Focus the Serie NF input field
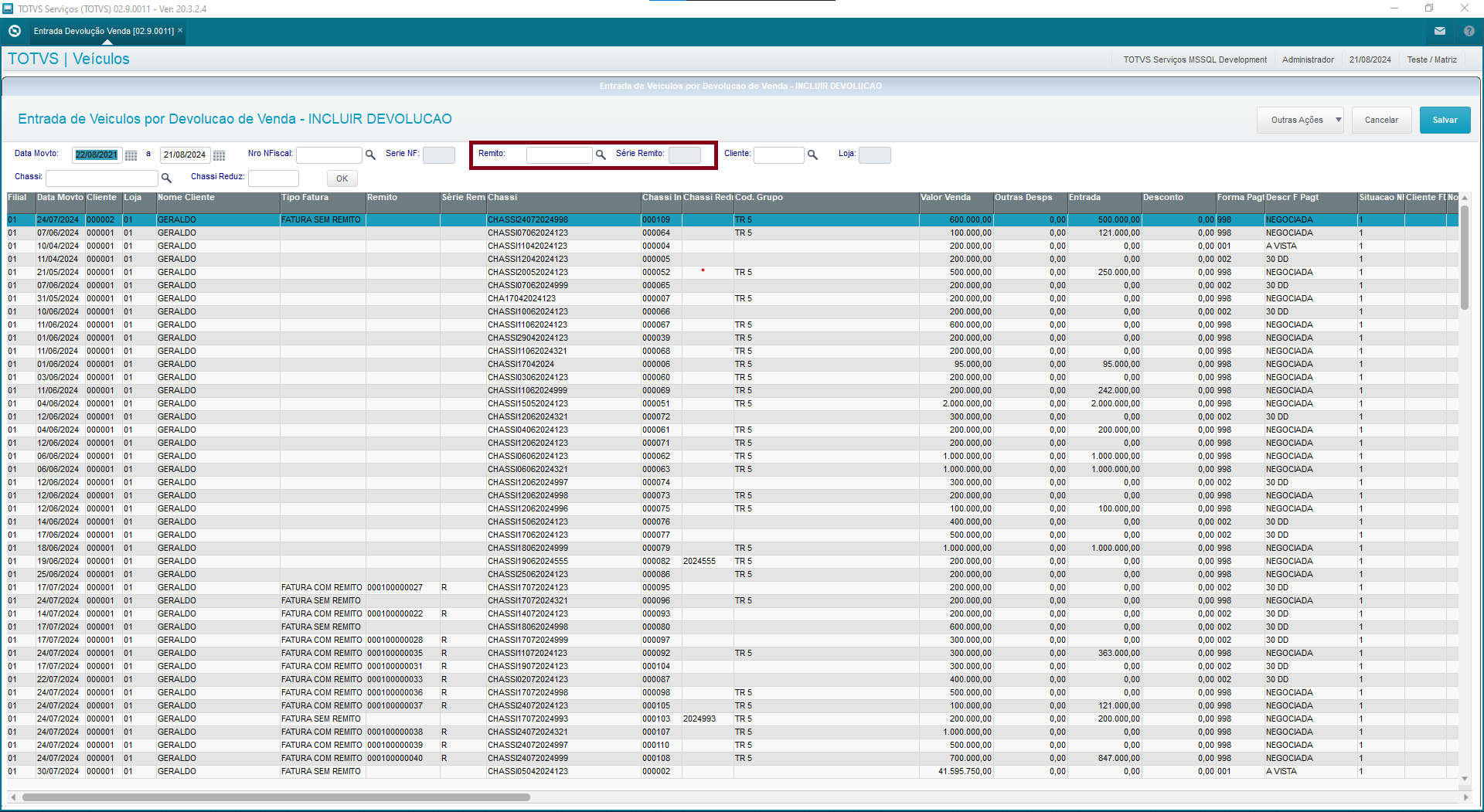The width and height of the screenshot is (1484, 812). (x=439, y=155)
